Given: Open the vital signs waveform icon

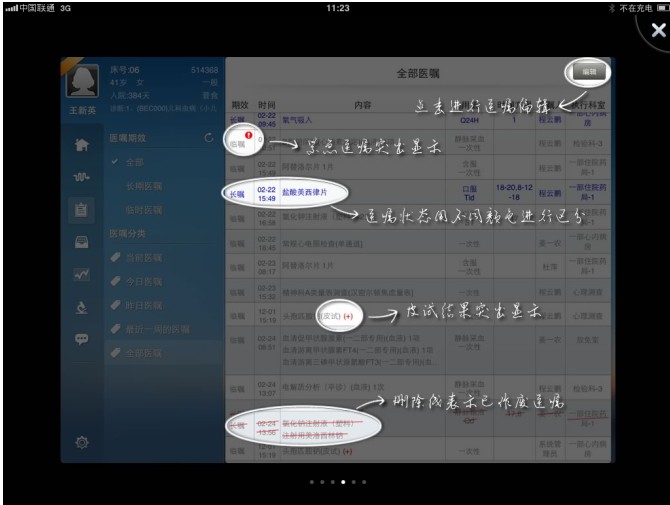Looking at the screenshot, I should tap(81, 177).
